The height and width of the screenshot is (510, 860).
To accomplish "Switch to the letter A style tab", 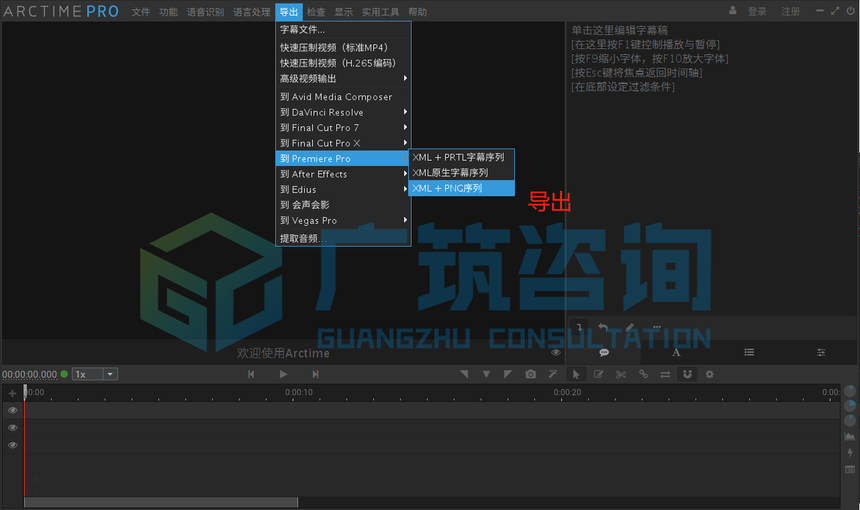I will click(x=676, y=353).
